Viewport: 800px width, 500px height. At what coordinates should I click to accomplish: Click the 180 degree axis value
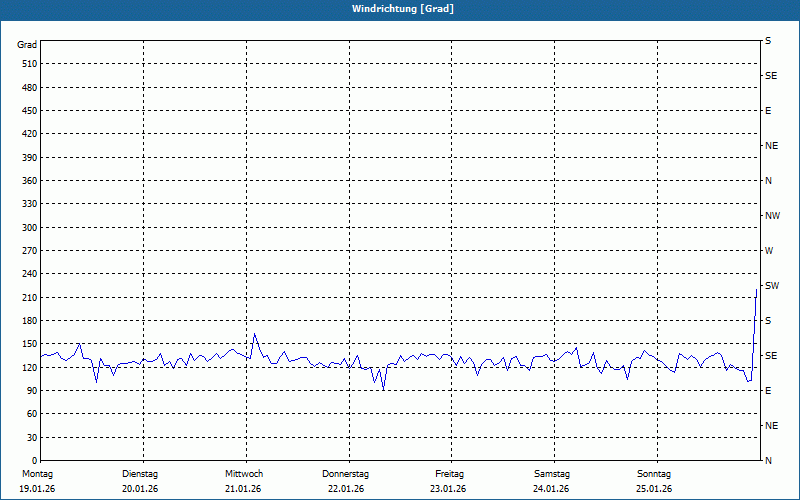30,321
